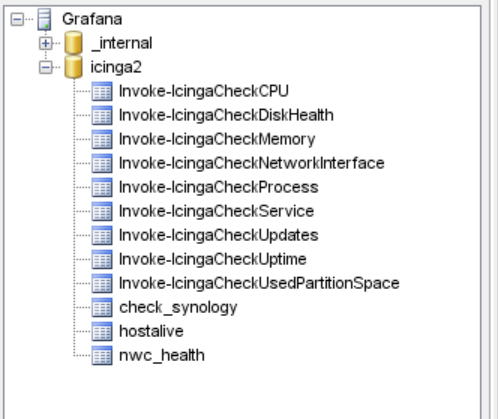Collapse the icinga2 database node
Viewport: 498px width, 419px height.
[46, 68]
